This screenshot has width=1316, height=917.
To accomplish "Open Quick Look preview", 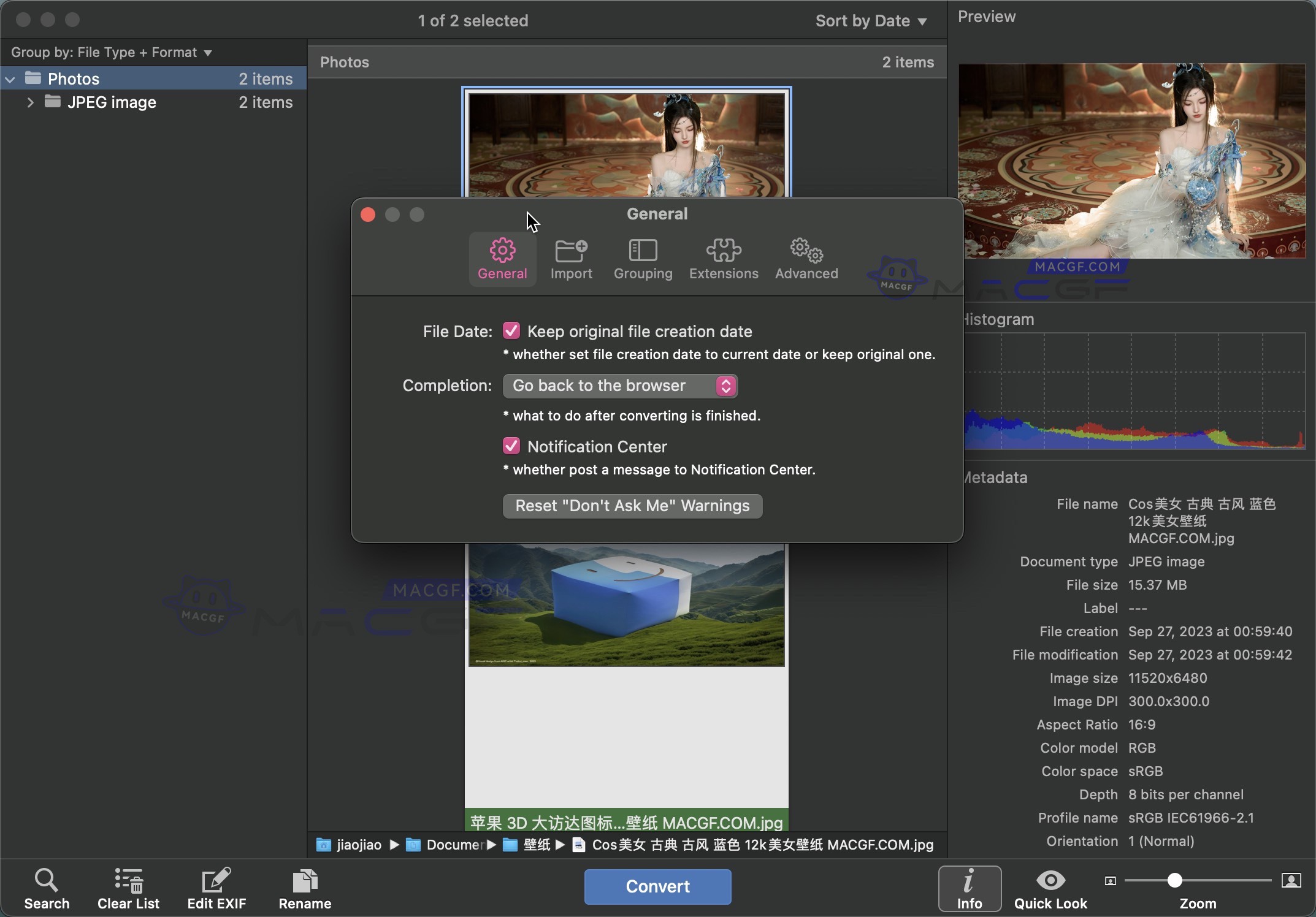I will point(1049,888).
